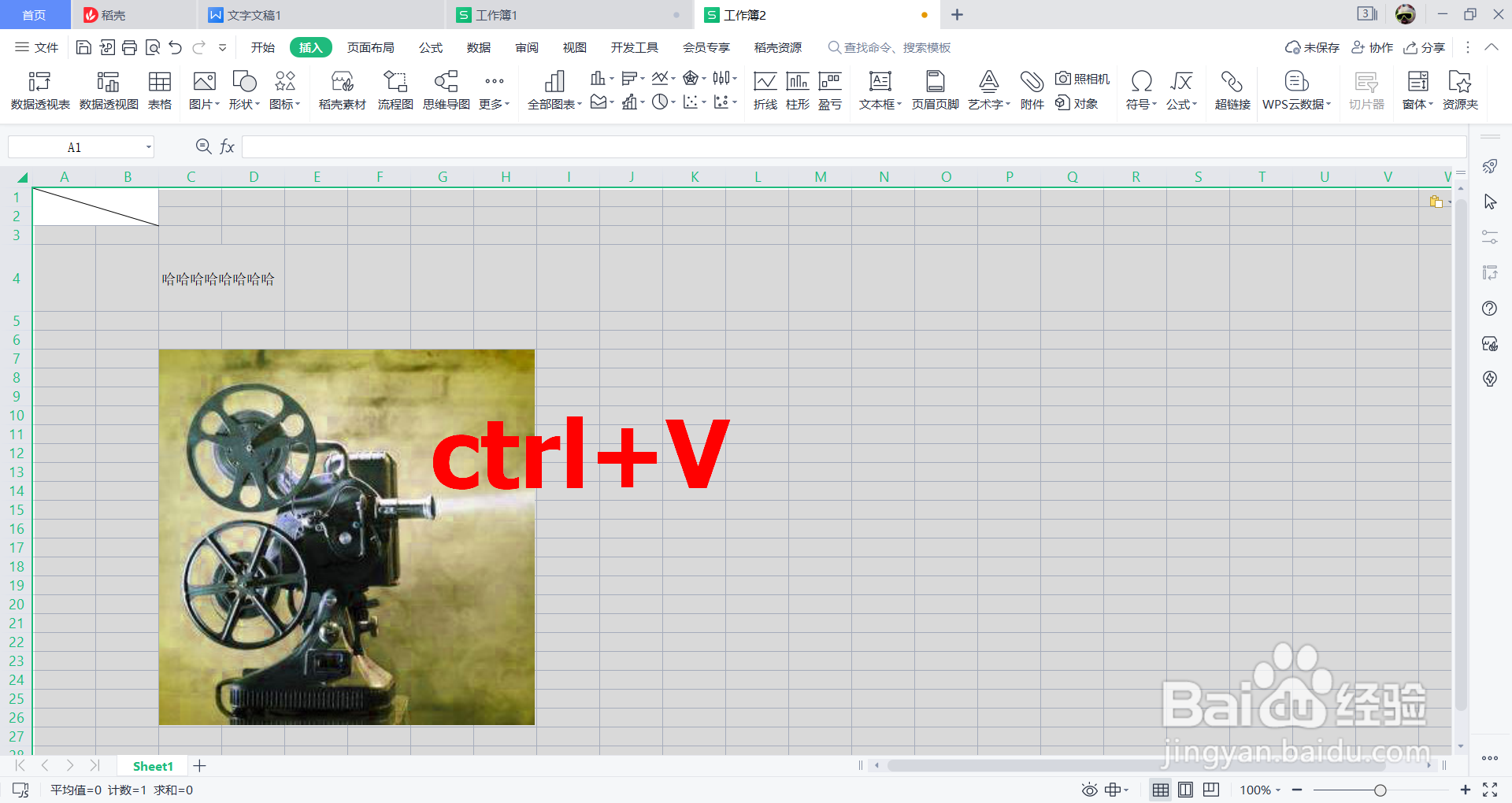Viewport: 1512px width, 803px height.
Task: Switch to the View (视图) tab
Action: tap(575, 47)
